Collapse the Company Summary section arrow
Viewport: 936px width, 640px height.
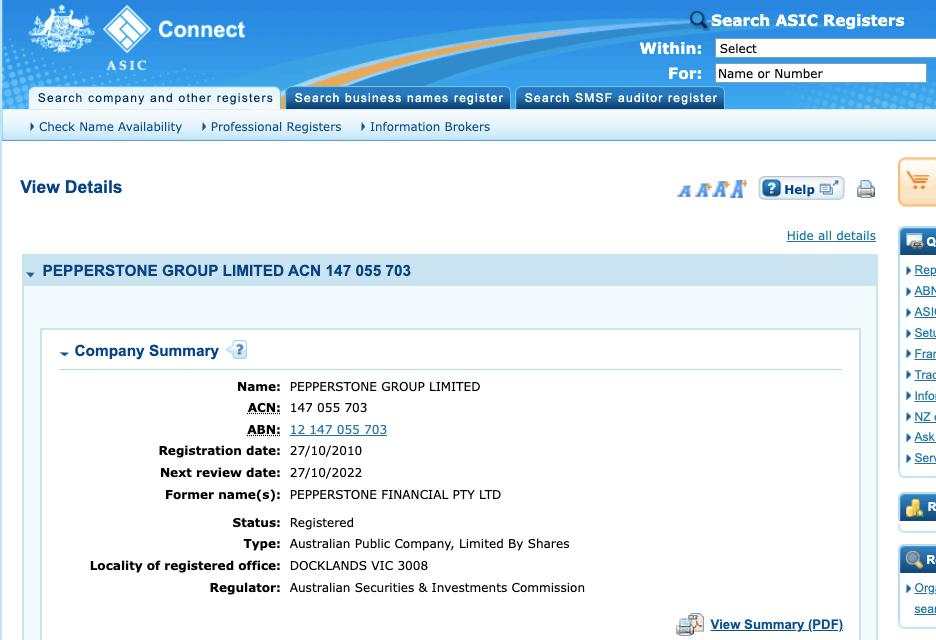click(64, 354)
